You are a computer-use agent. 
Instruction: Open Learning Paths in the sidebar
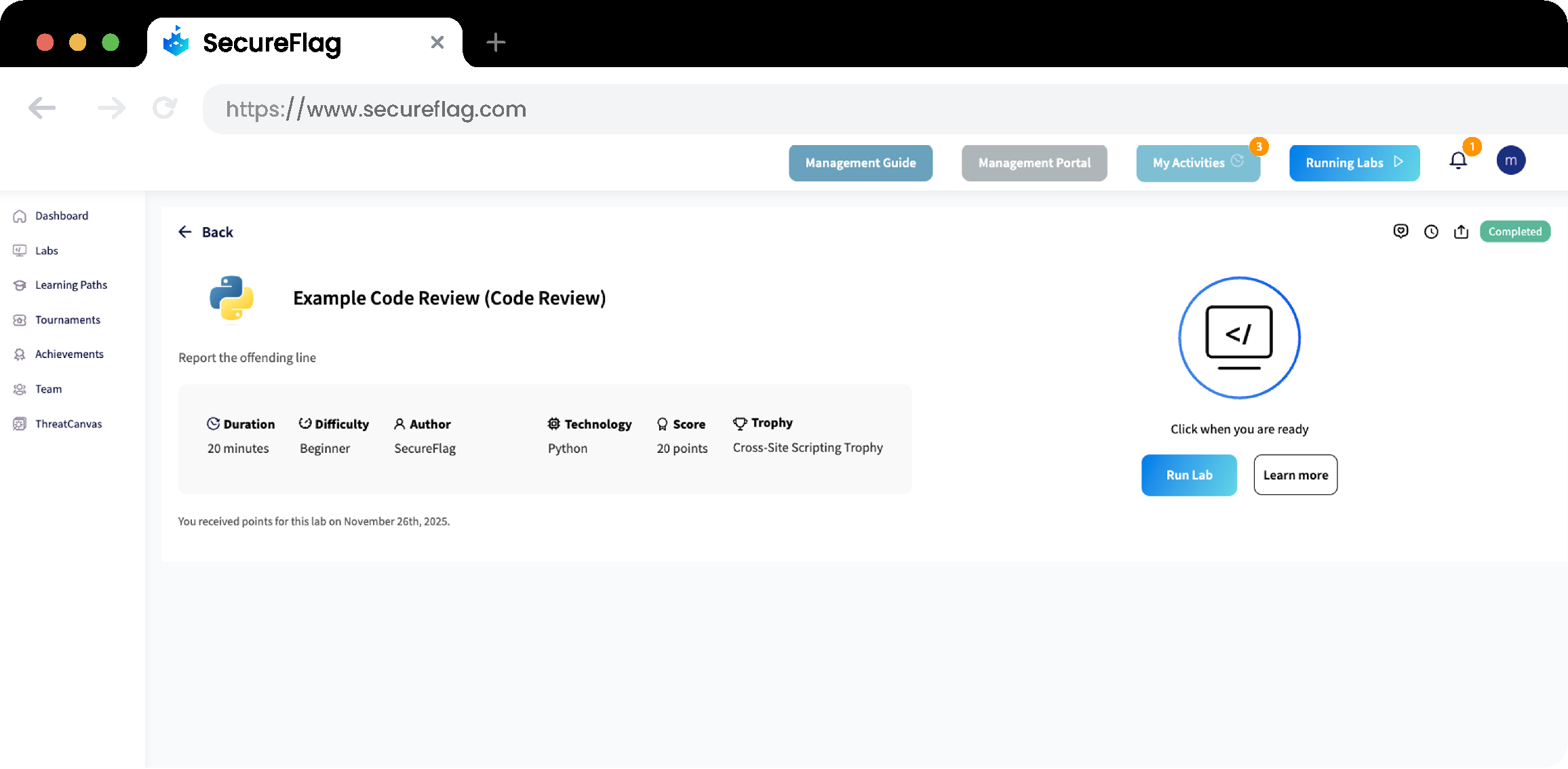[71, 285]
